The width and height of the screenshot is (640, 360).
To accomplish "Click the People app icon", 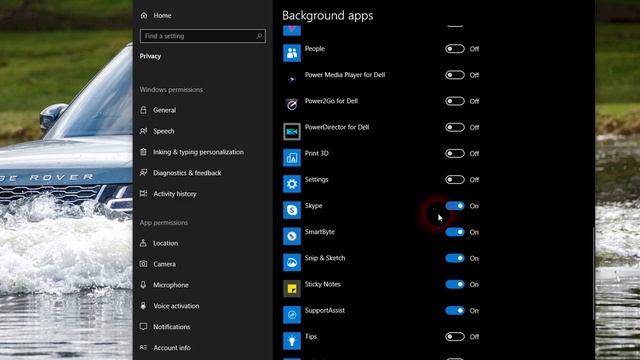I will click(x=292, y=53).
